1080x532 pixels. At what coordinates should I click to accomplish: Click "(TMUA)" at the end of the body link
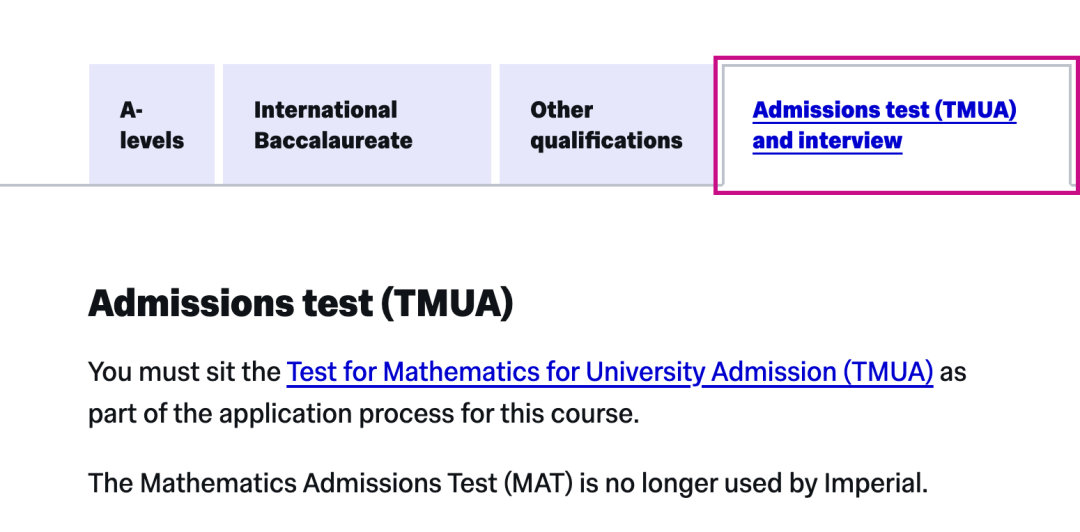888,372
